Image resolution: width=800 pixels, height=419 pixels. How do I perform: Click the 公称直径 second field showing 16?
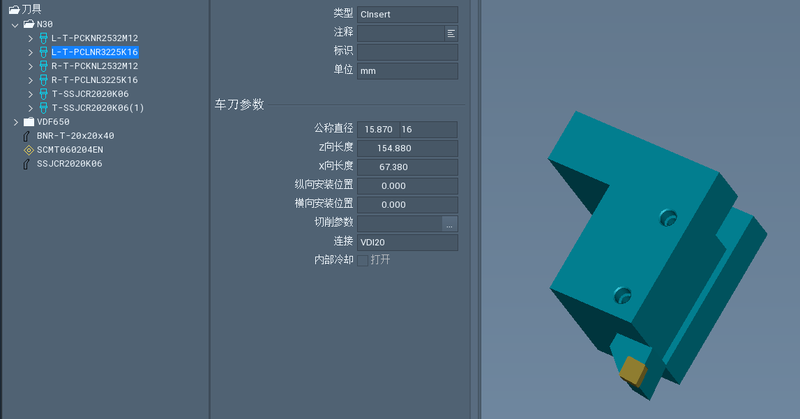pos(428,130)
